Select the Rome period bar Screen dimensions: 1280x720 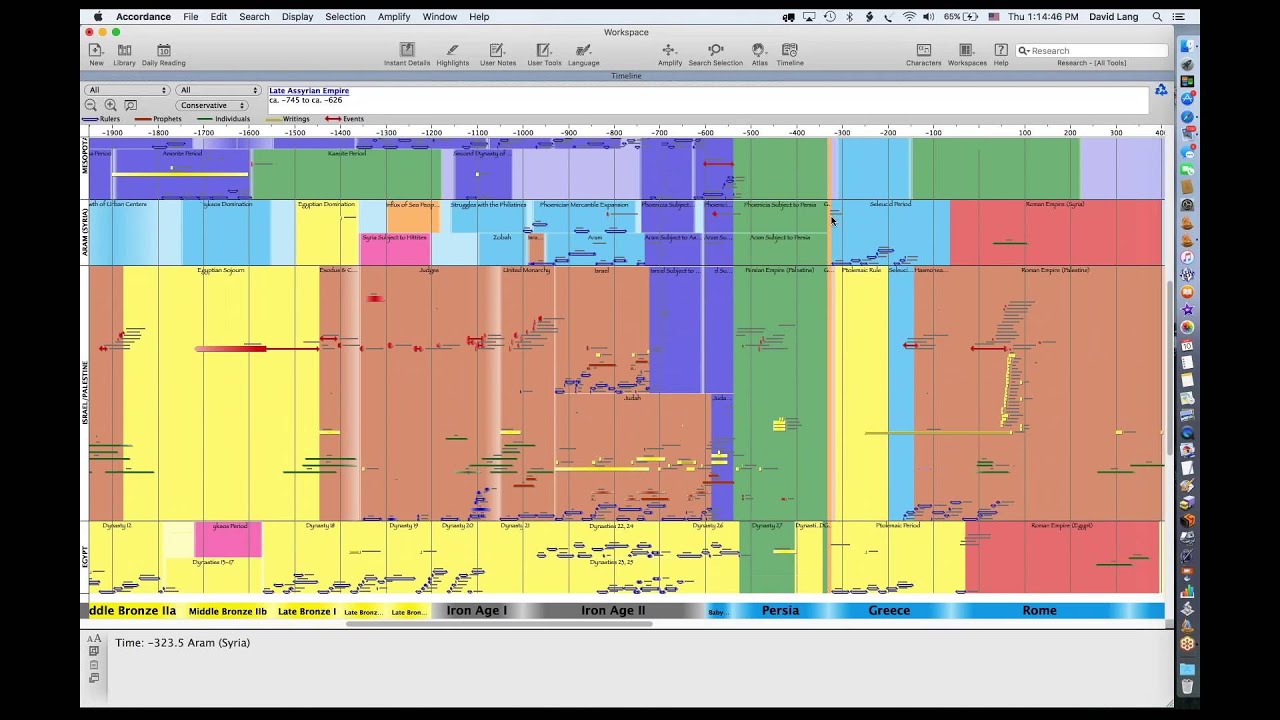tap(1039, 610)
